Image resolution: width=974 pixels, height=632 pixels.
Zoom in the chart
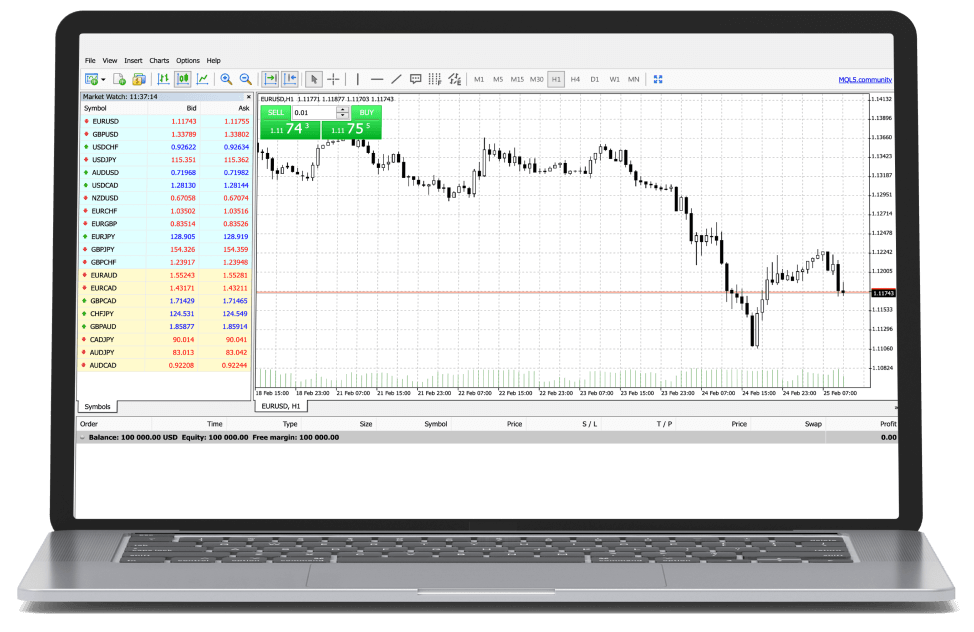[x=227, y=79]
